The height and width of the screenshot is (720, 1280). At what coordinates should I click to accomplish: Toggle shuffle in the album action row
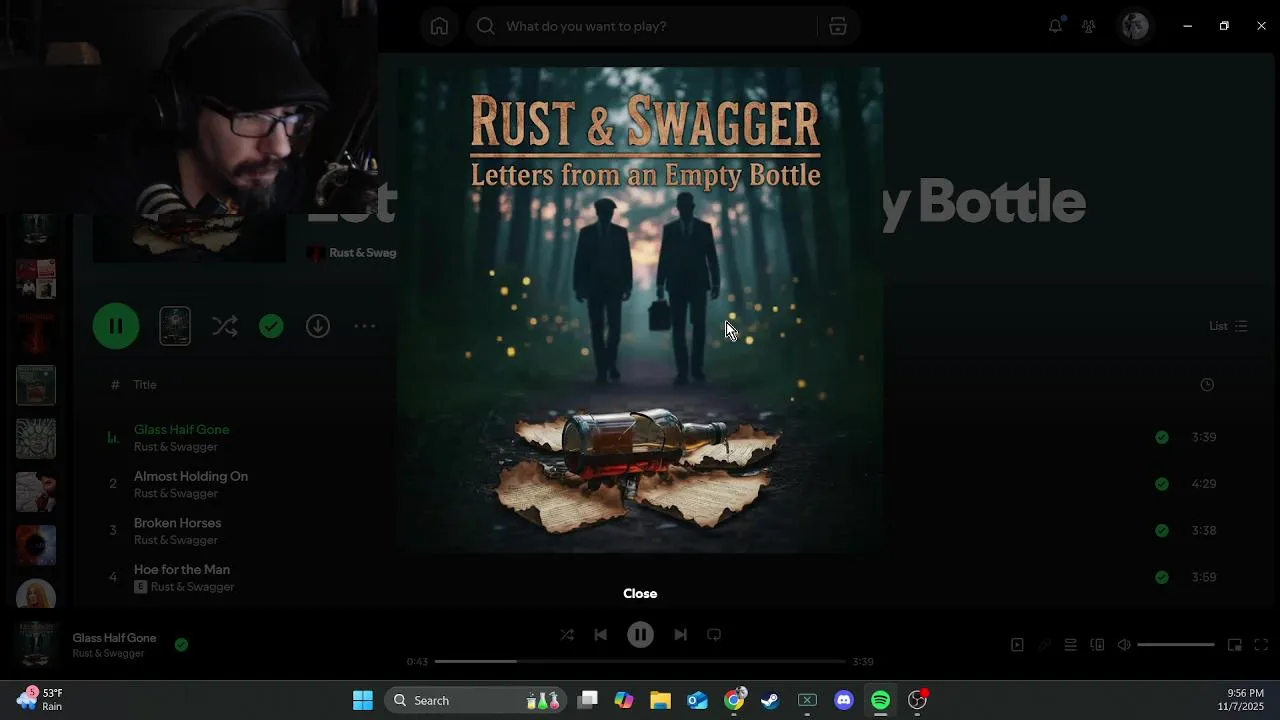click(225, 326)
